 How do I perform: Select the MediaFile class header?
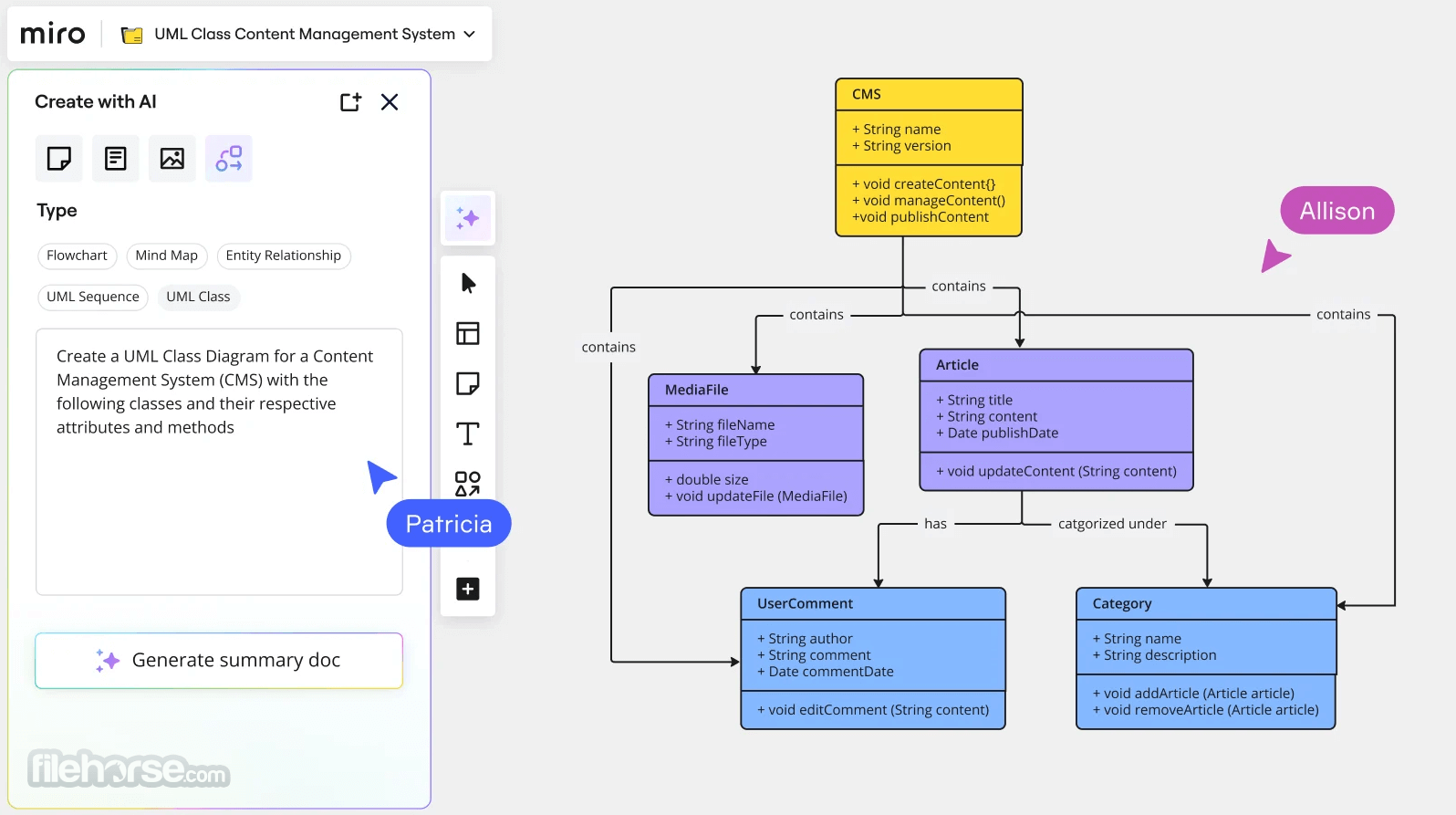(x=755, y=390)
